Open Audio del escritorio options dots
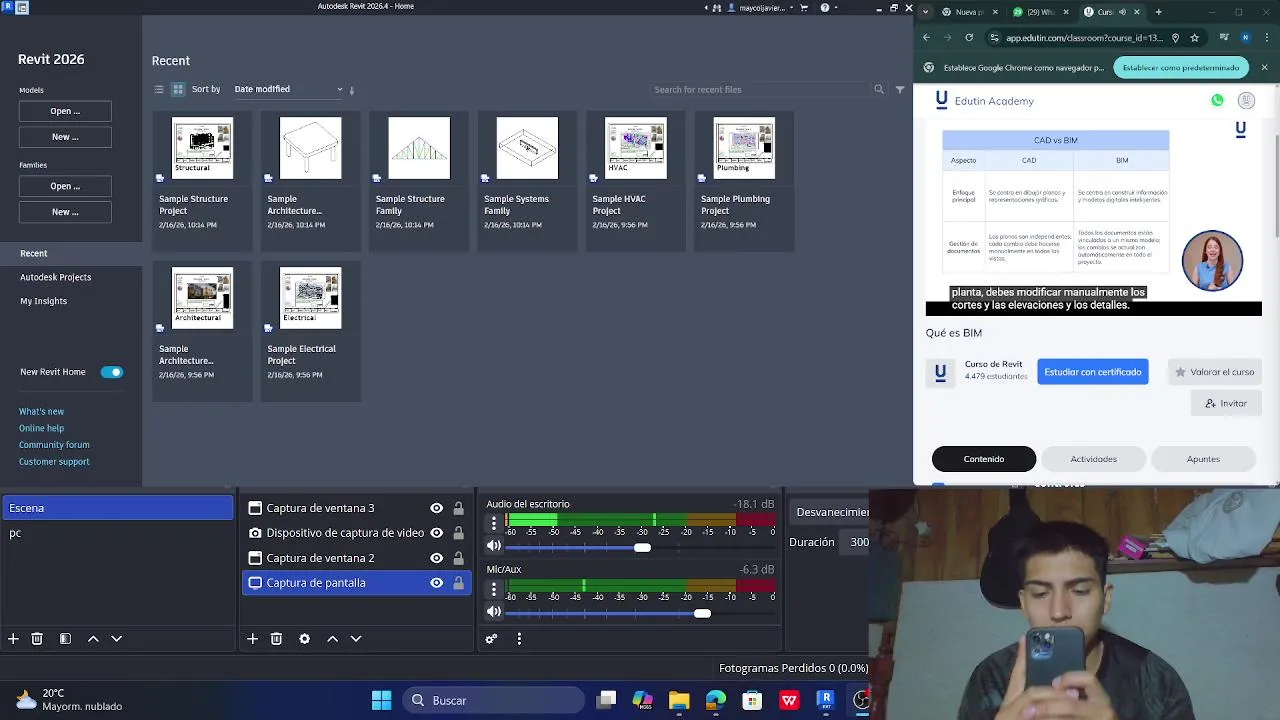This screenshot has height=720, width=1280. [x=493, y=524]
